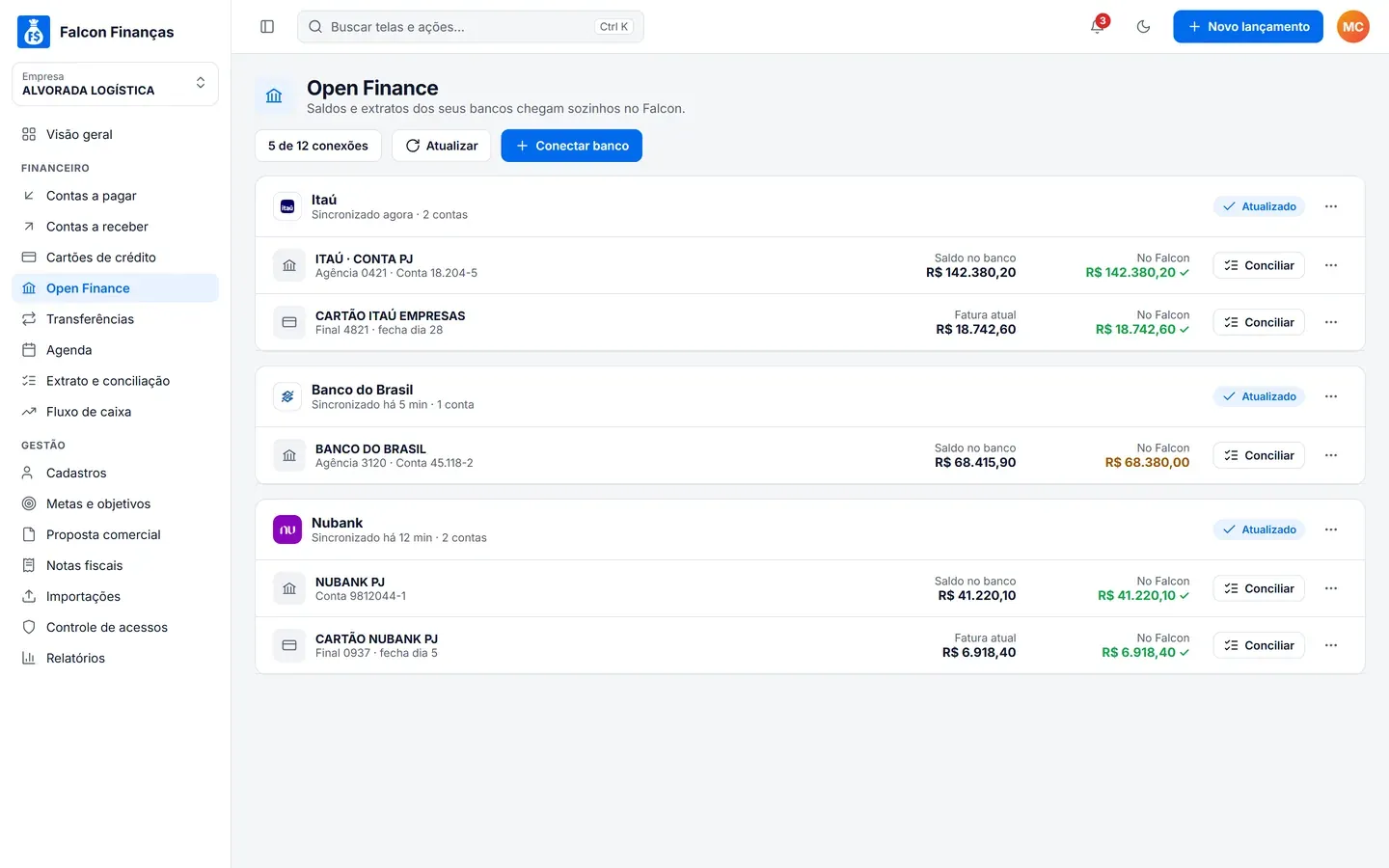Open Metas e objetivos
1389x868 pixels.
(115, 503)
